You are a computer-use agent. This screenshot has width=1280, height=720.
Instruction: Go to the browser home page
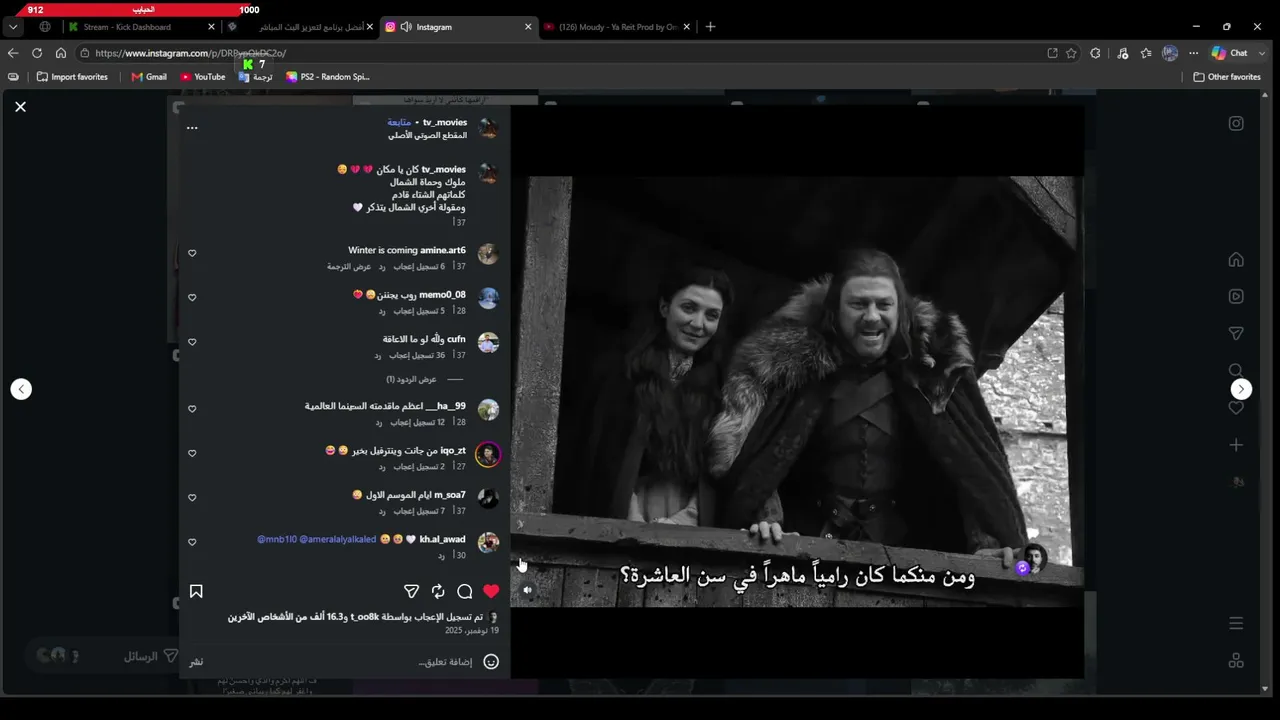tap(61, 53)
